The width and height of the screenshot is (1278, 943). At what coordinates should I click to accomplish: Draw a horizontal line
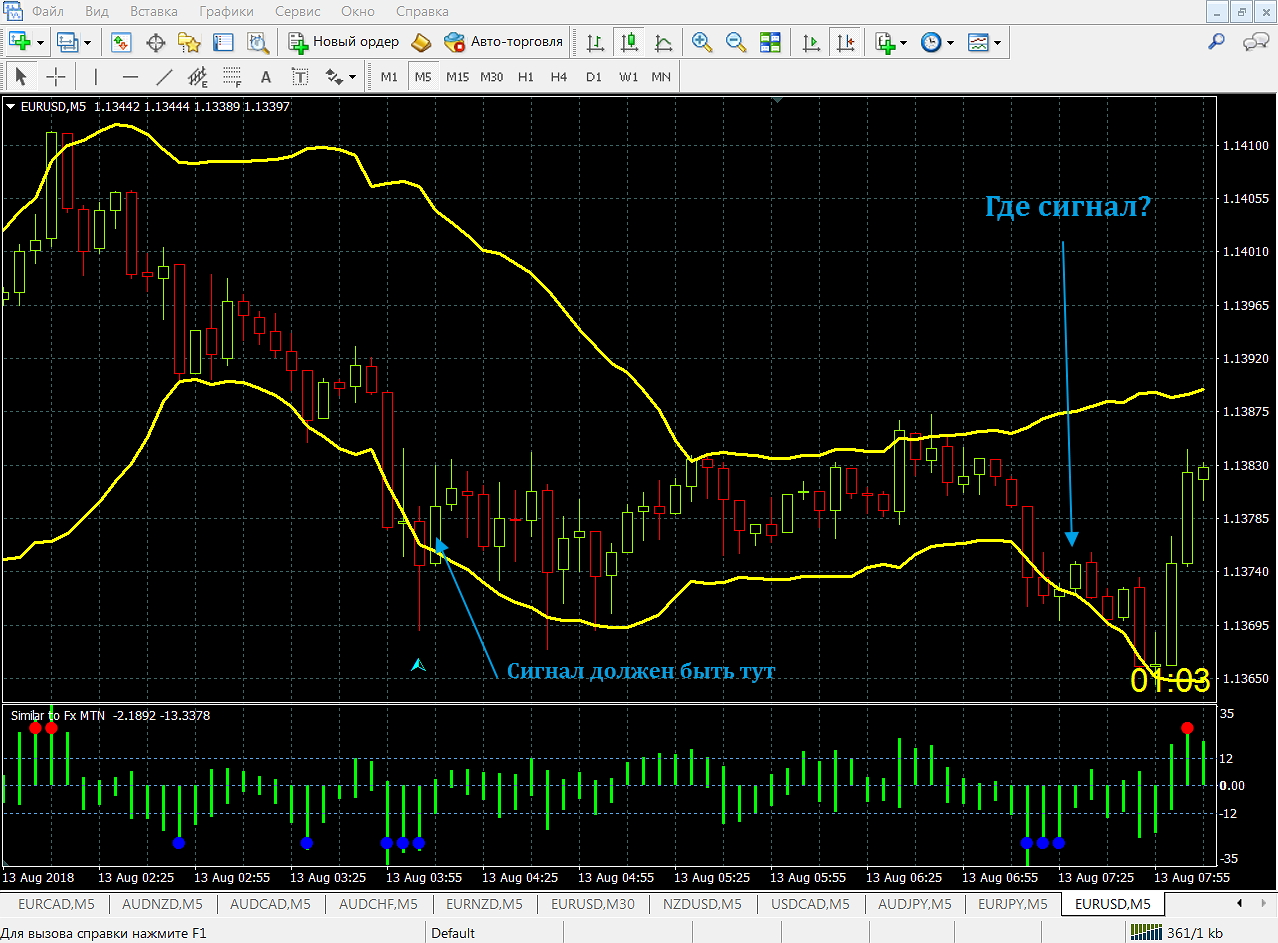click(x=130, y=76)
